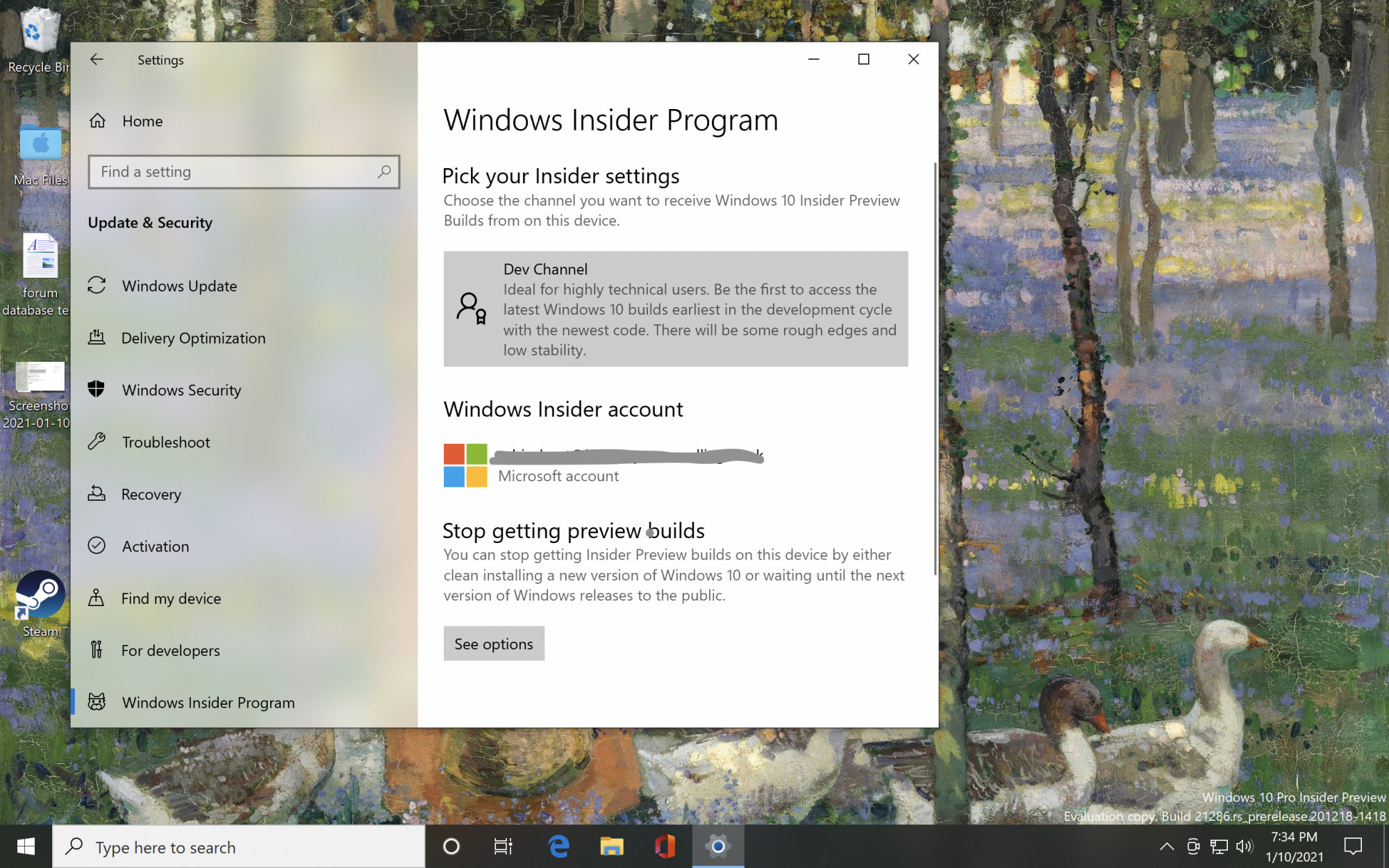
Task: Select Update & Security category
Action: coord(150,222)
